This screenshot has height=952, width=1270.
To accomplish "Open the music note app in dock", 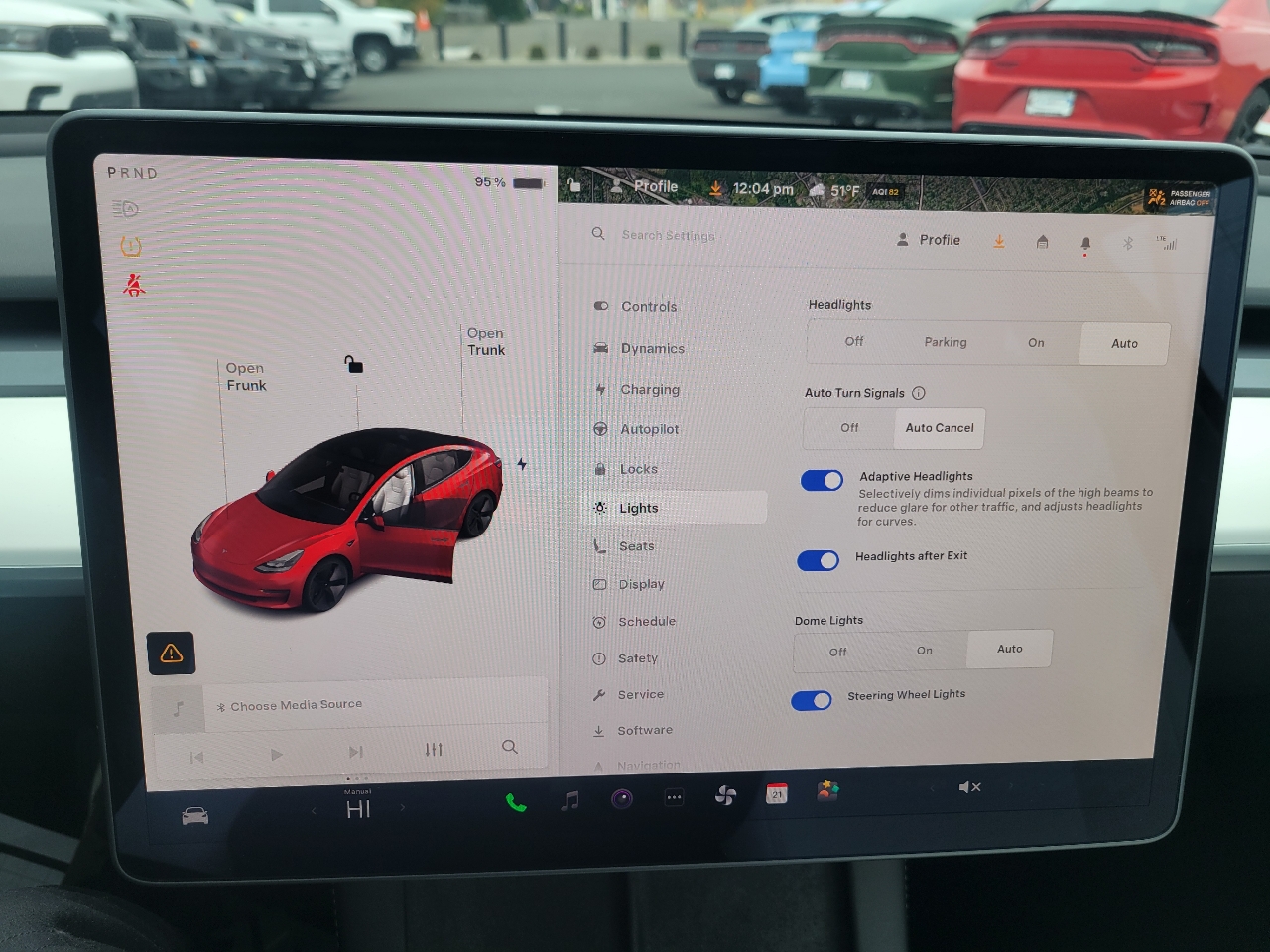I will pos(570,800).
